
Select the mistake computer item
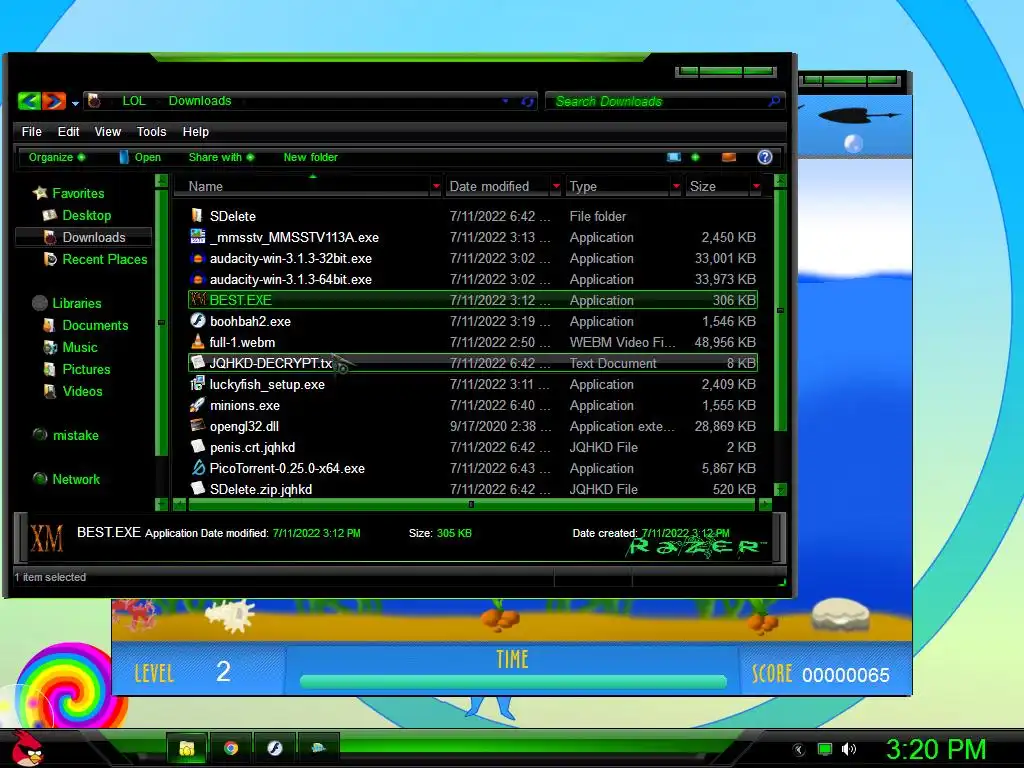(x=75, y=435)
